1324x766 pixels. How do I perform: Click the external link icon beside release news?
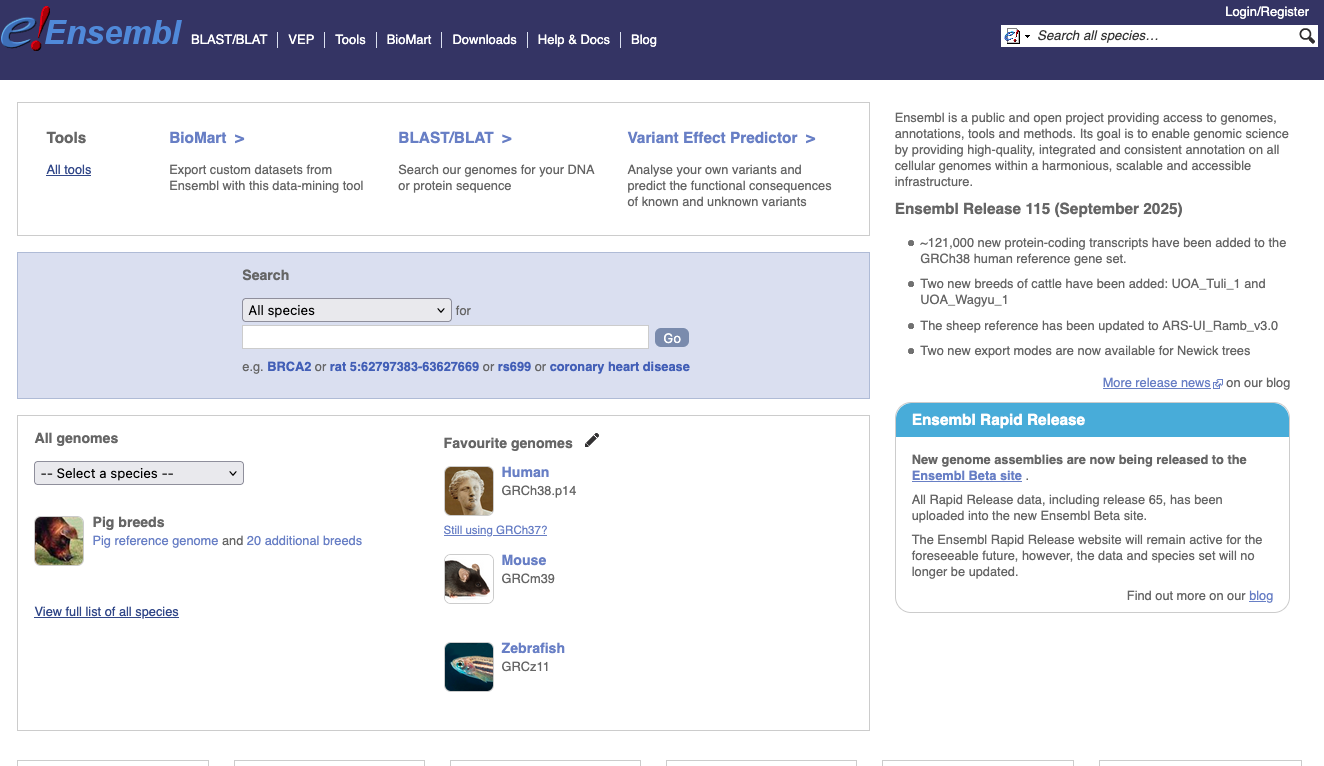[1217, 383]
